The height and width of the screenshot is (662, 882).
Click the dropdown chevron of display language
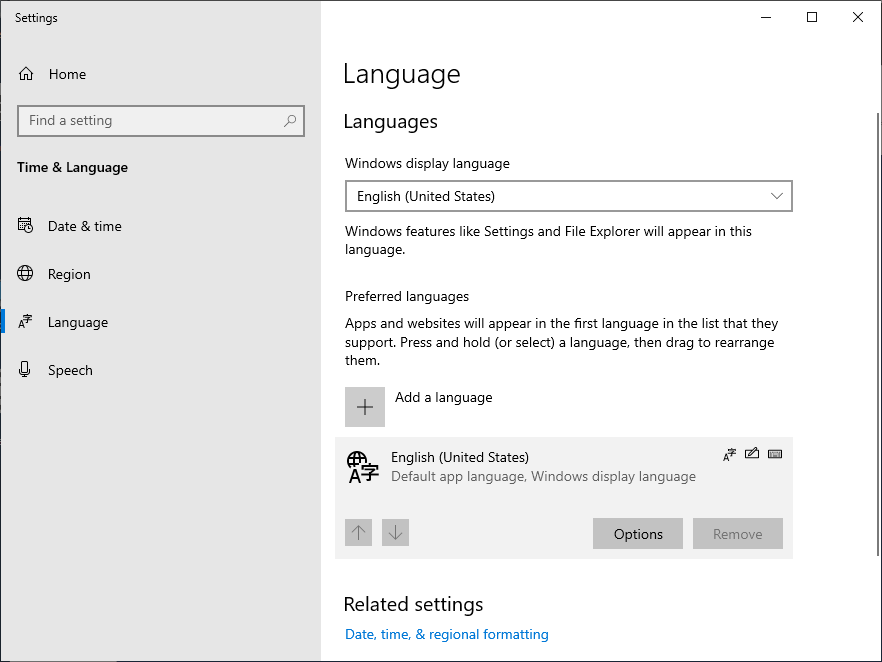click(777, 196)
